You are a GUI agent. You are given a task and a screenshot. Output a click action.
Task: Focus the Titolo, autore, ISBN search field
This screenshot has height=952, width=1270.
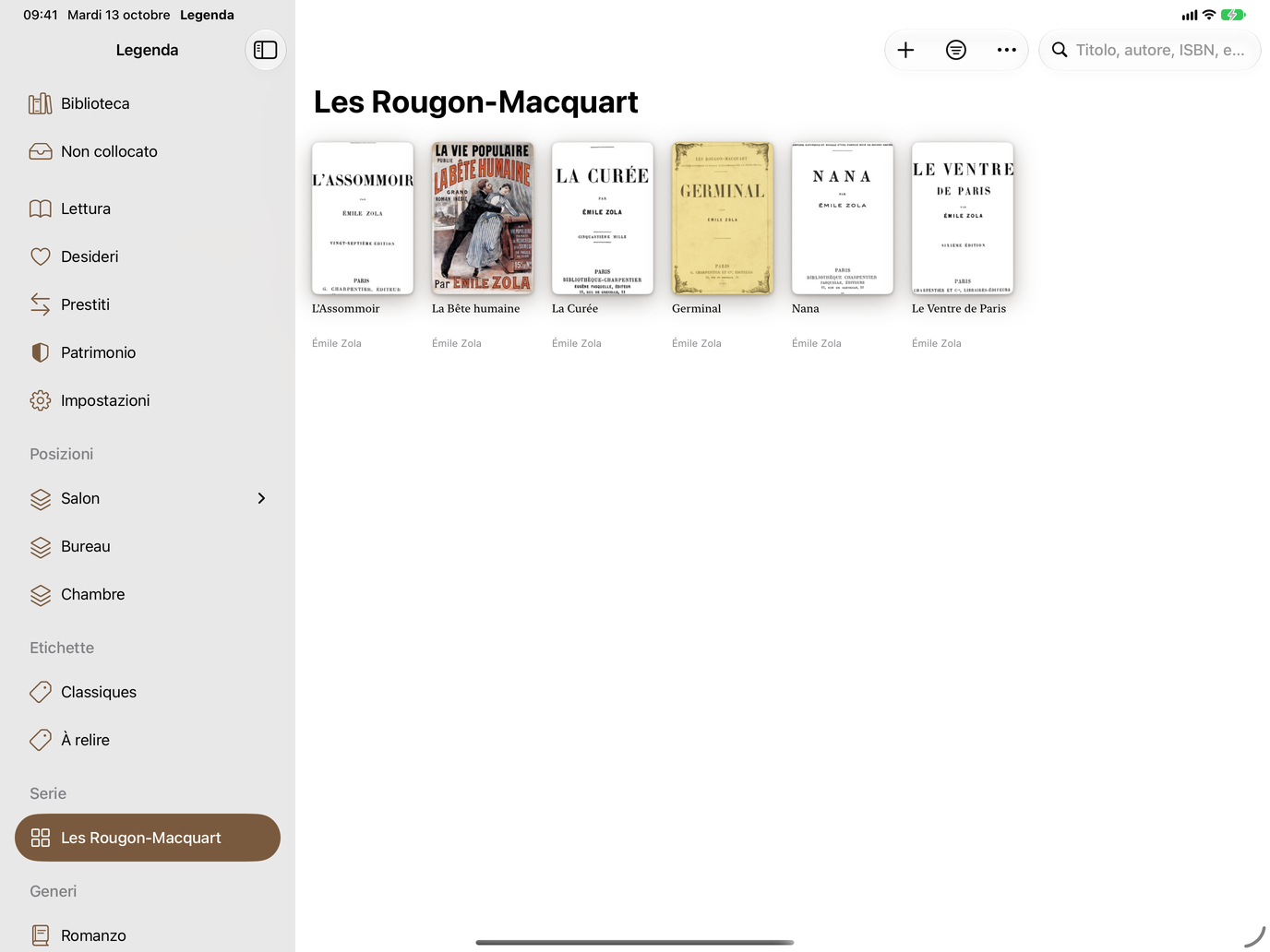pyautogui.click(x=1150, y=50)
